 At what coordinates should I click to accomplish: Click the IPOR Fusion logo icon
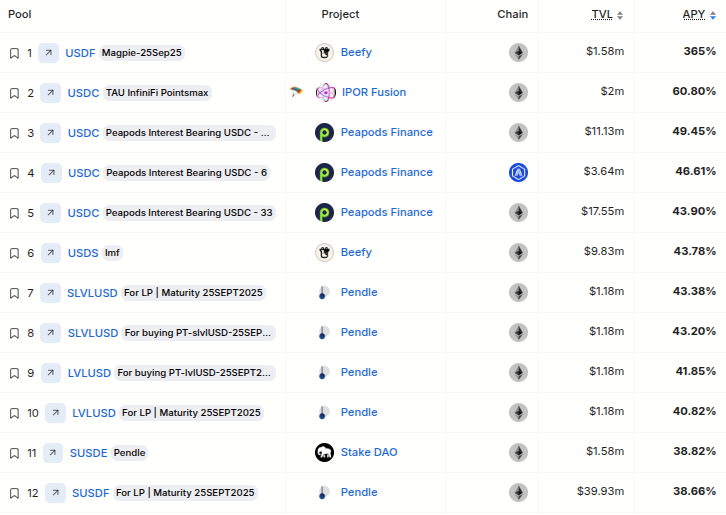[325, 93]
